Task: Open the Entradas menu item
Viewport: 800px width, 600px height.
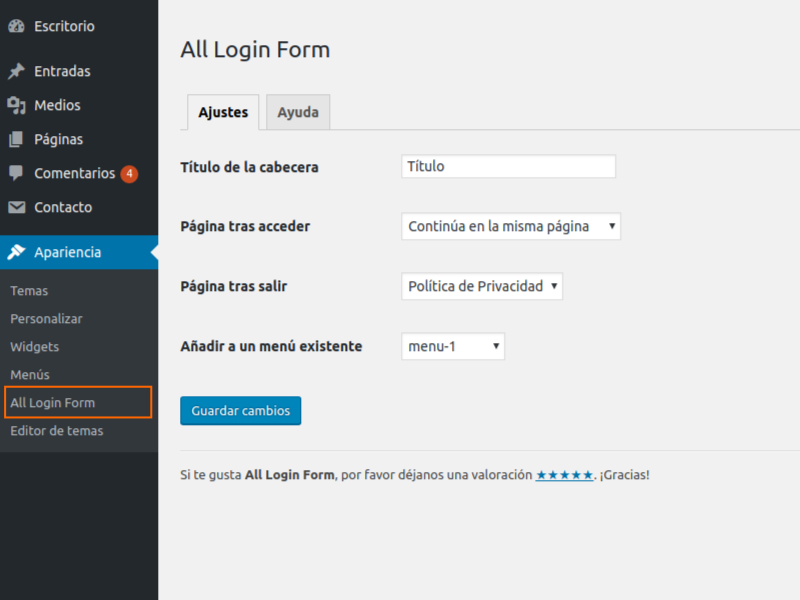Action: (x=79, y=71)
